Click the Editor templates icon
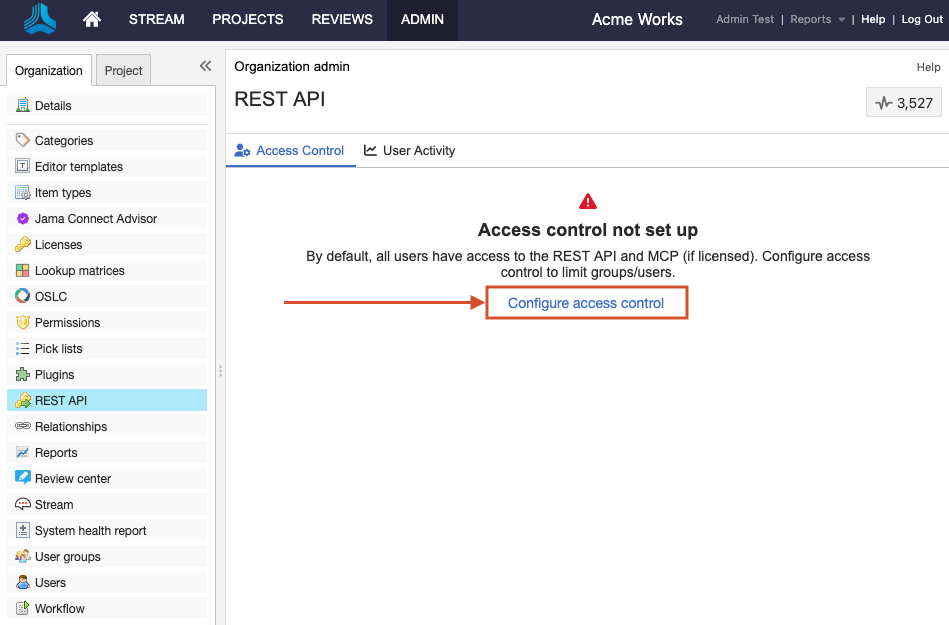 22,166
